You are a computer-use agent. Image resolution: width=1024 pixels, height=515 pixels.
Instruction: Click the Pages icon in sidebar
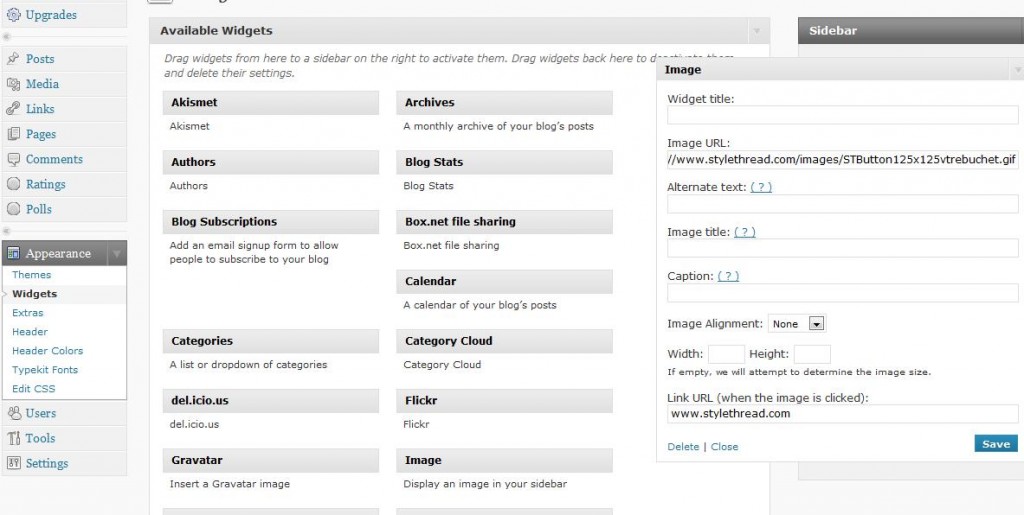pos(14,134)
